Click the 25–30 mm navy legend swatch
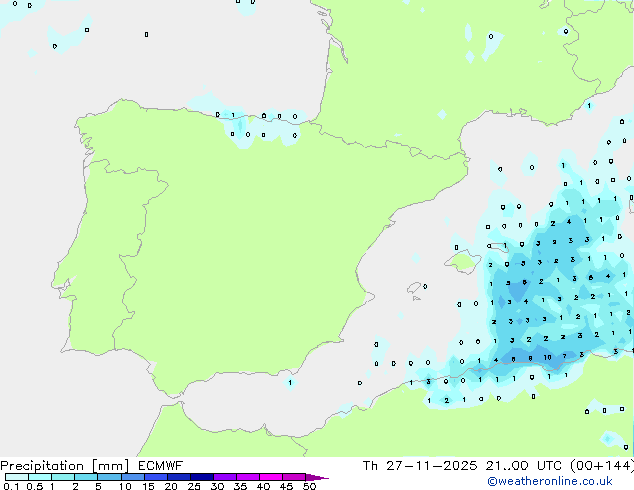The height and width of the screenshot is (490, 634). [201, 477]
